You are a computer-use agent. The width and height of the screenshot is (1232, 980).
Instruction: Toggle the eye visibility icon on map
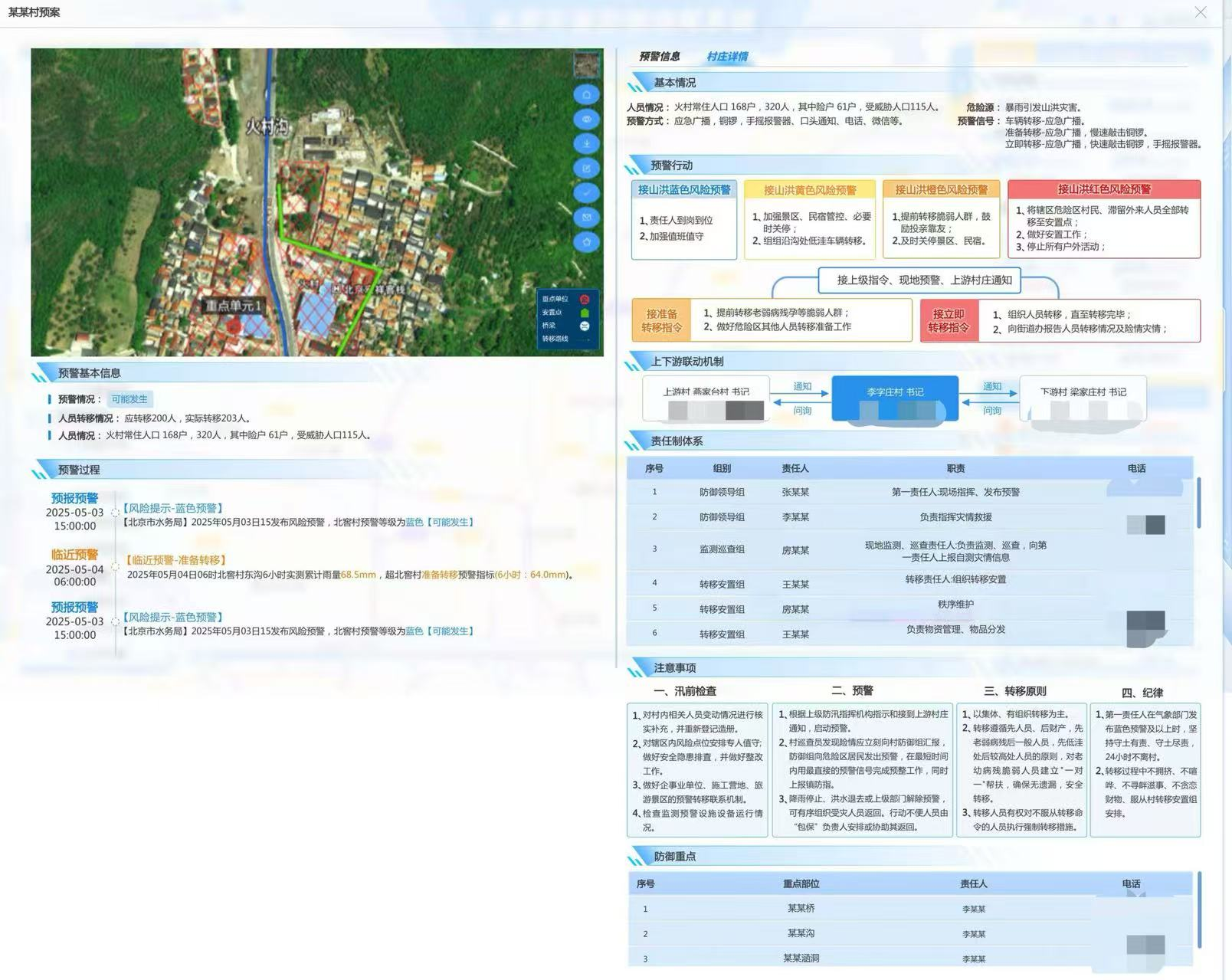[586, 119]
